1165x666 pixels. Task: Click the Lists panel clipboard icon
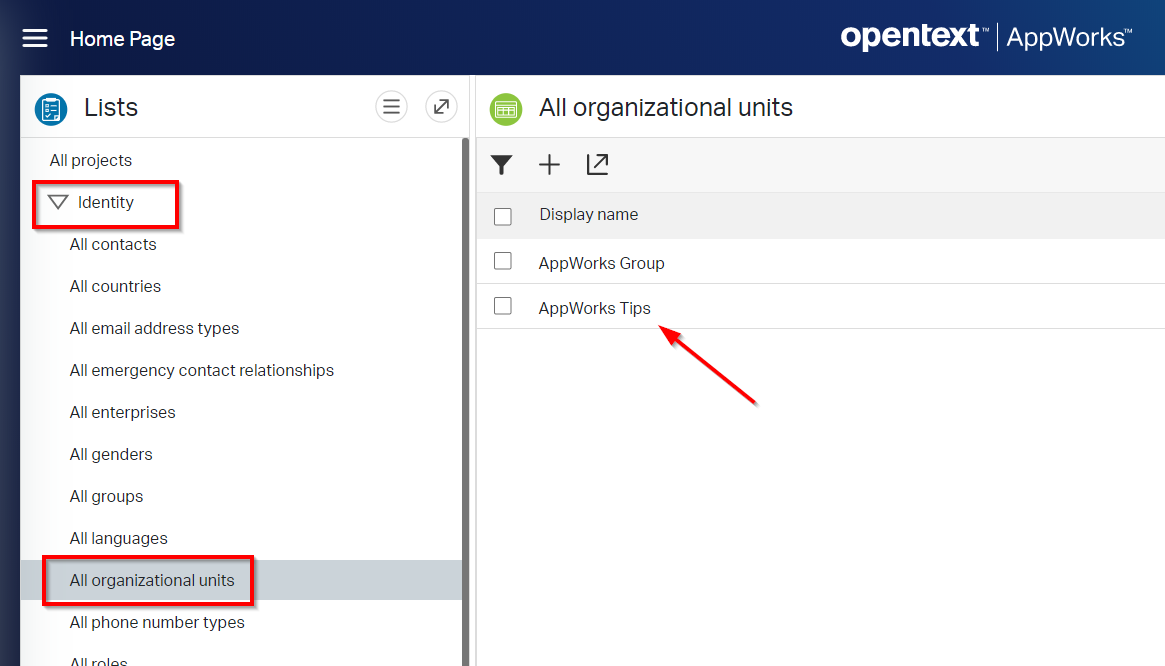tap(51, 109)
